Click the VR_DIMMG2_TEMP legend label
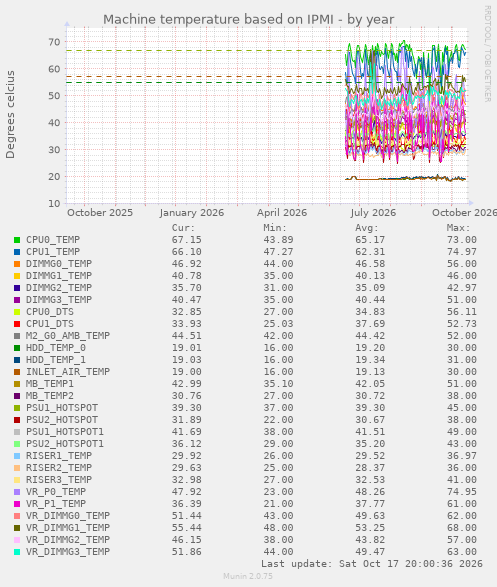Viewport: 497px width, 587px height. [x=68, y=540]
